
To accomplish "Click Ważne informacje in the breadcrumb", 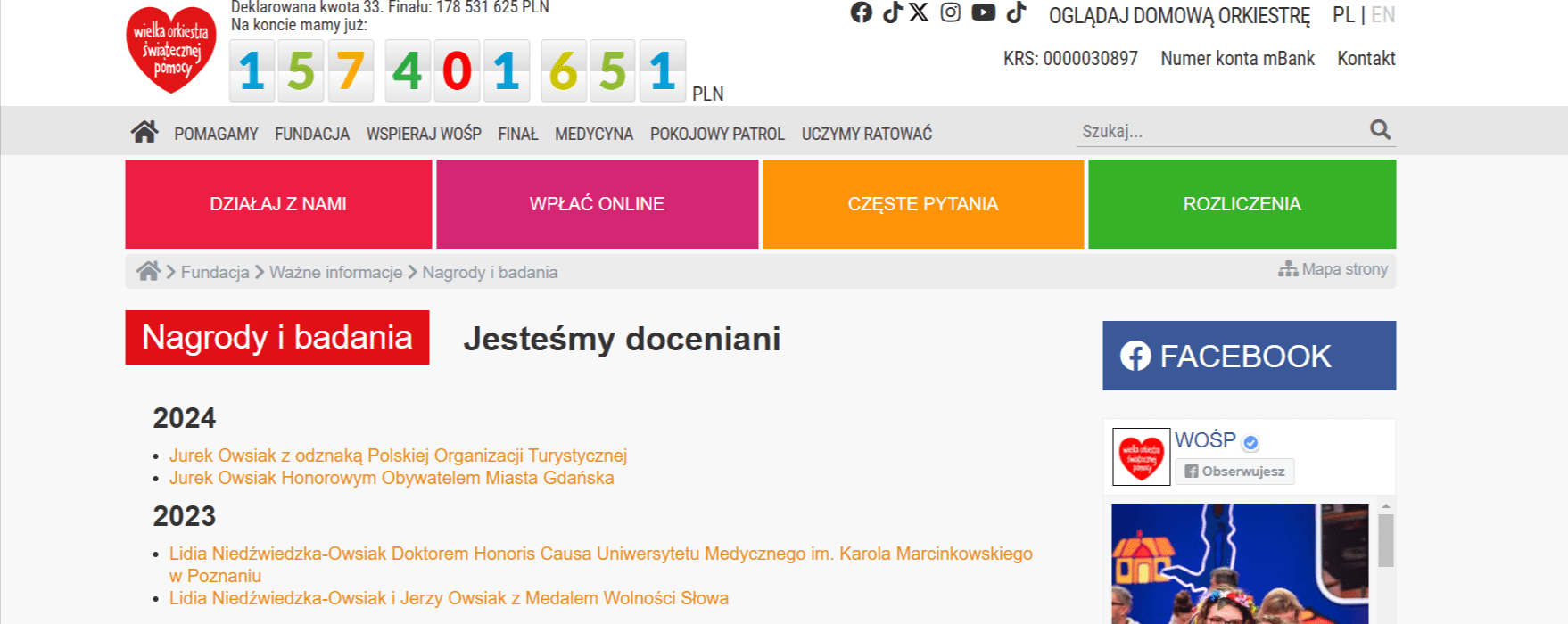I will click(335, 272).
